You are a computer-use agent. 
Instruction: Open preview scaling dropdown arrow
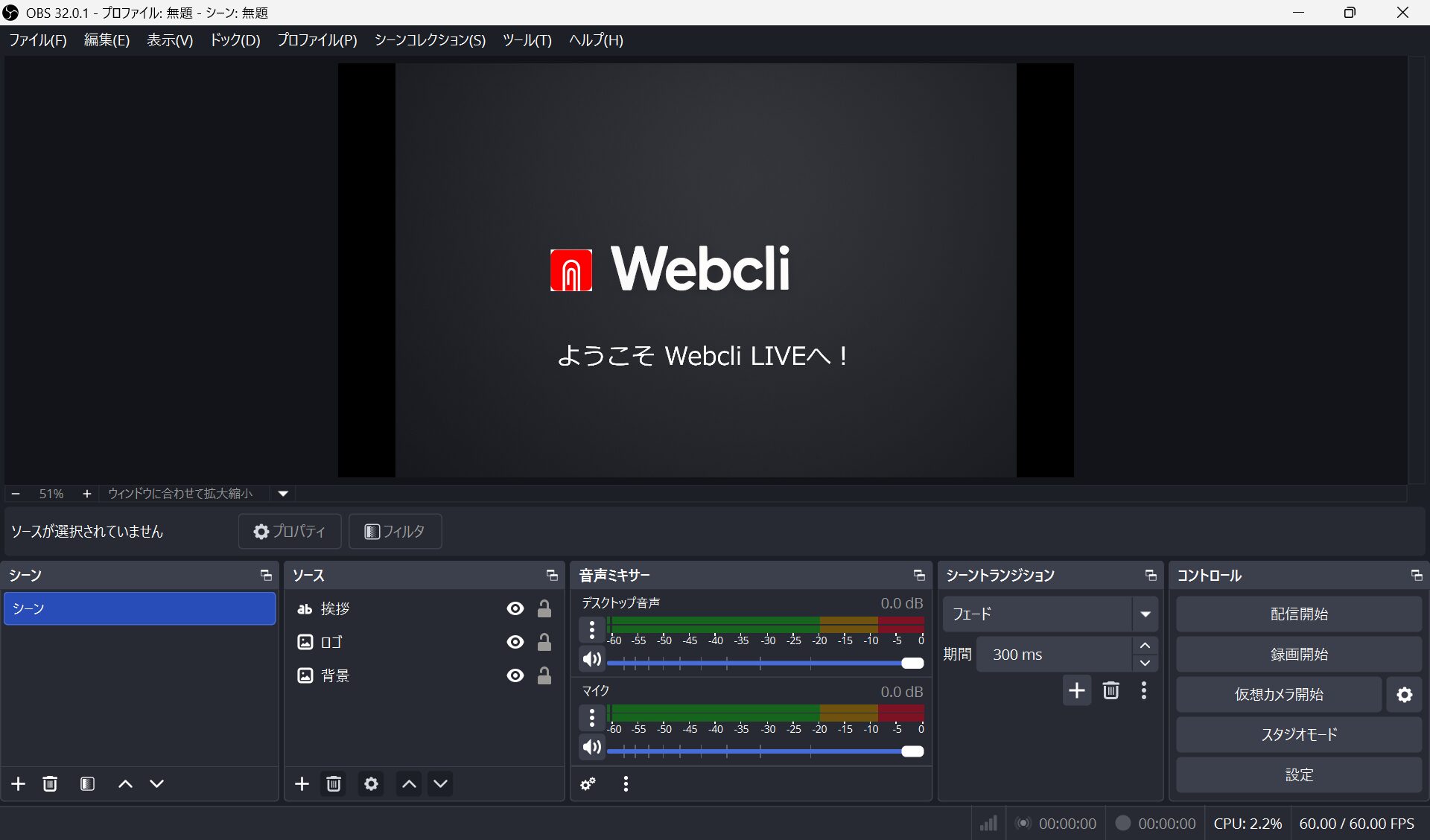coord(283,493)
